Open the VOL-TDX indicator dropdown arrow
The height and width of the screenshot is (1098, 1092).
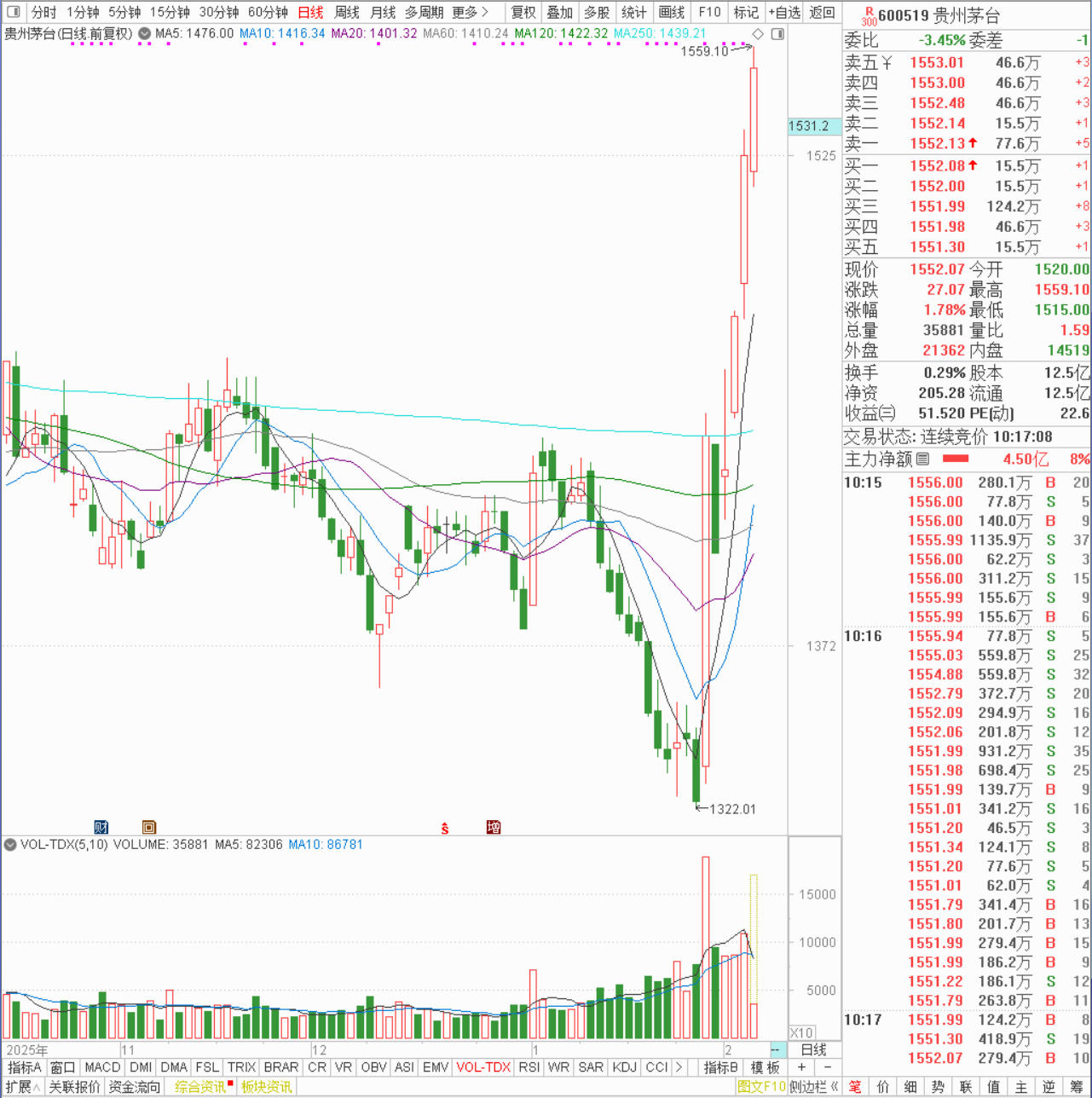(10, 845)
